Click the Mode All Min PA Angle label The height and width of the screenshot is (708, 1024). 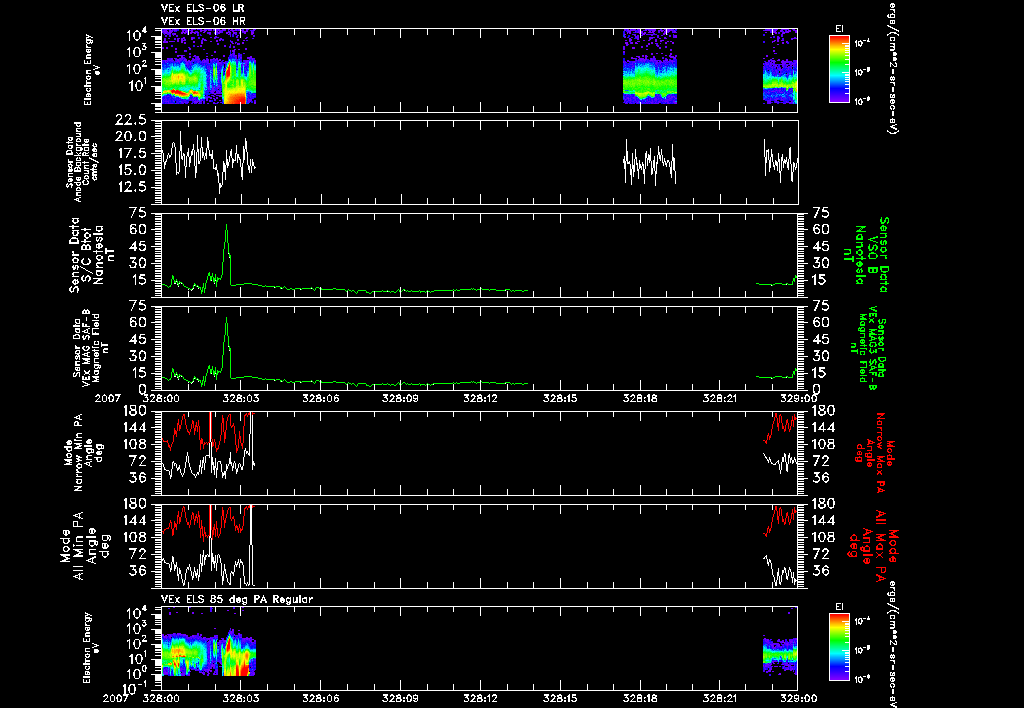click(85, 545)
